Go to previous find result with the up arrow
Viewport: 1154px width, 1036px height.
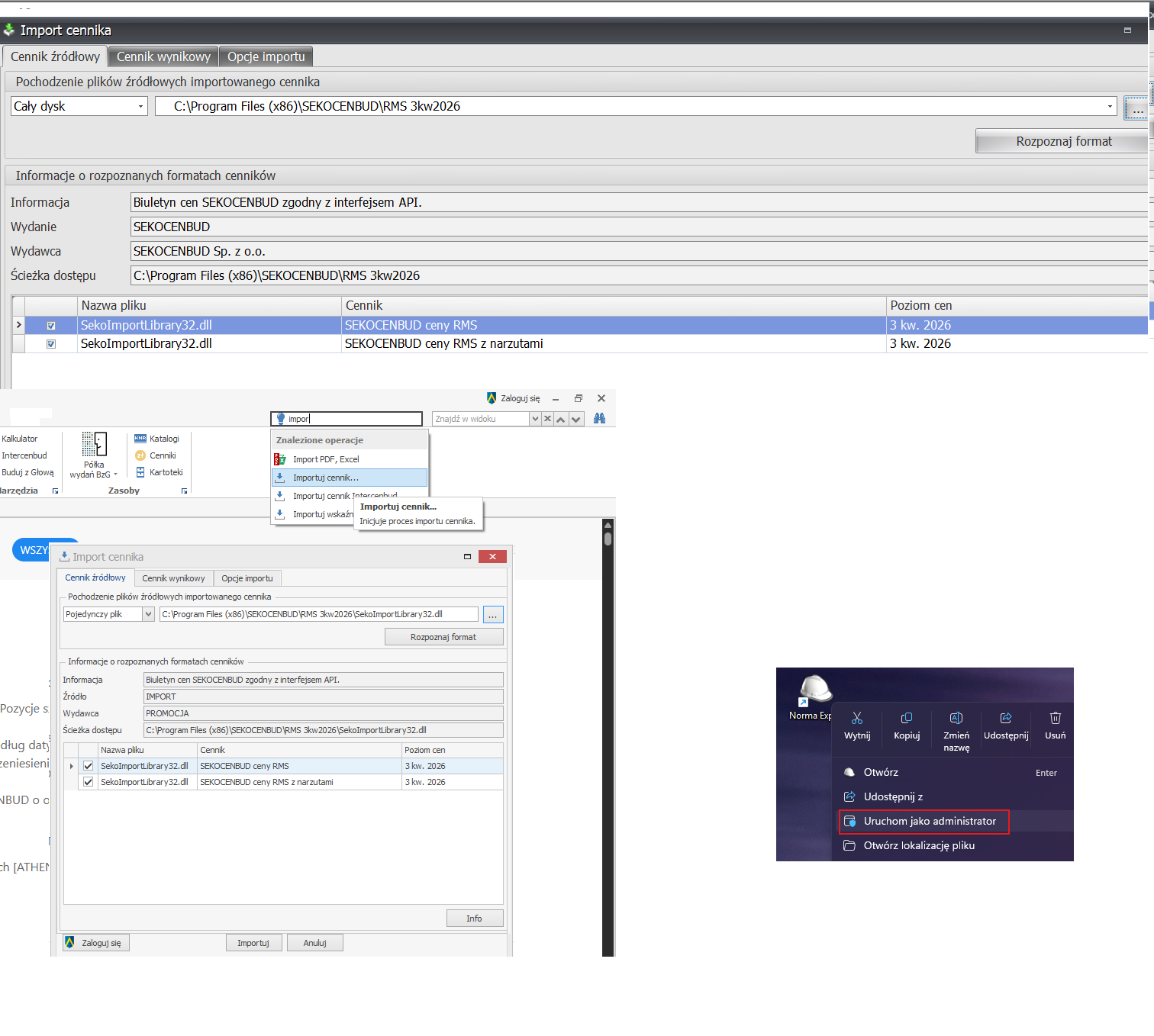click(561, 419)
